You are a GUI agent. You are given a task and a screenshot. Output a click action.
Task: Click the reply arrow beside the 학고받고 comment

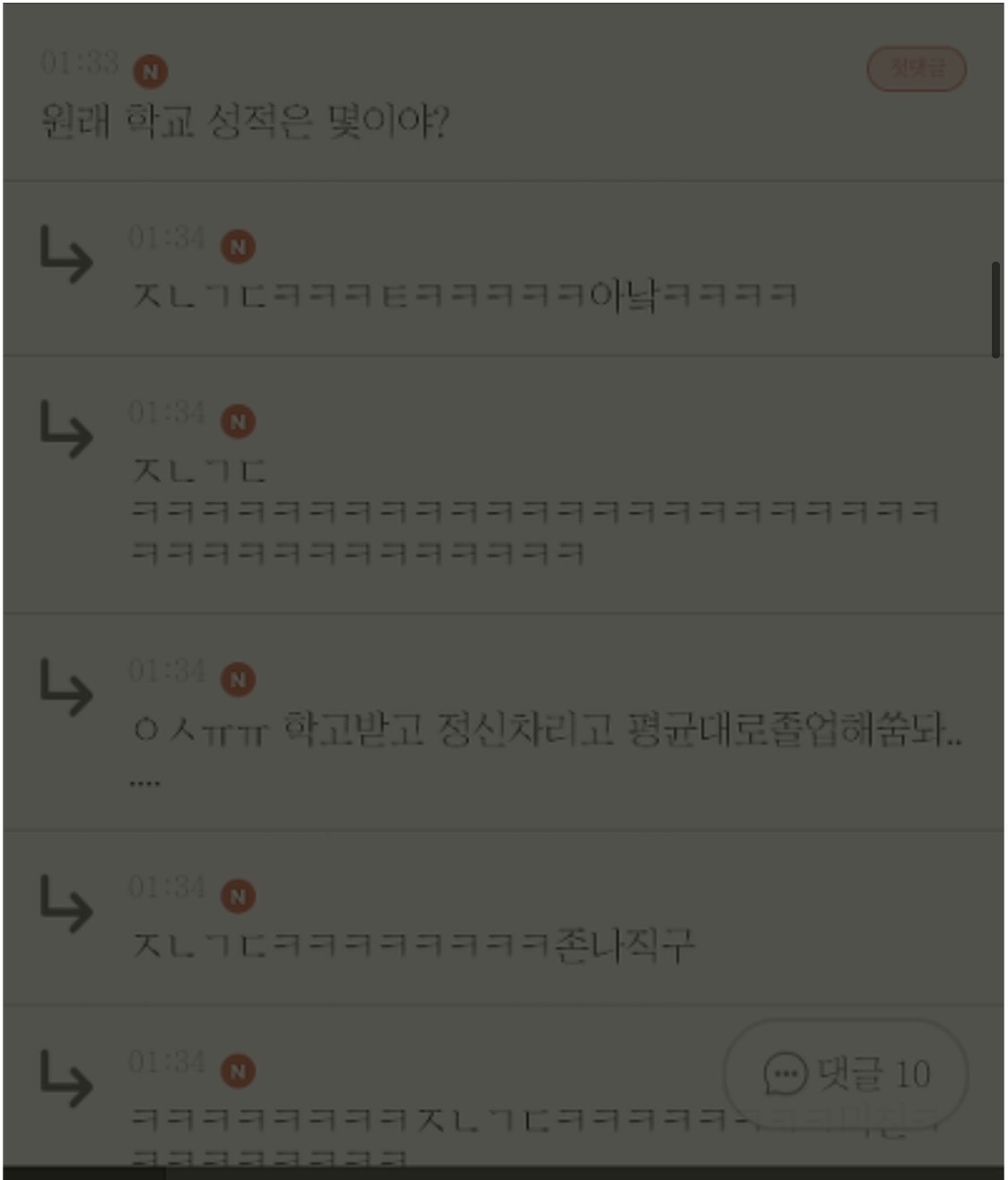coord(66,687)
